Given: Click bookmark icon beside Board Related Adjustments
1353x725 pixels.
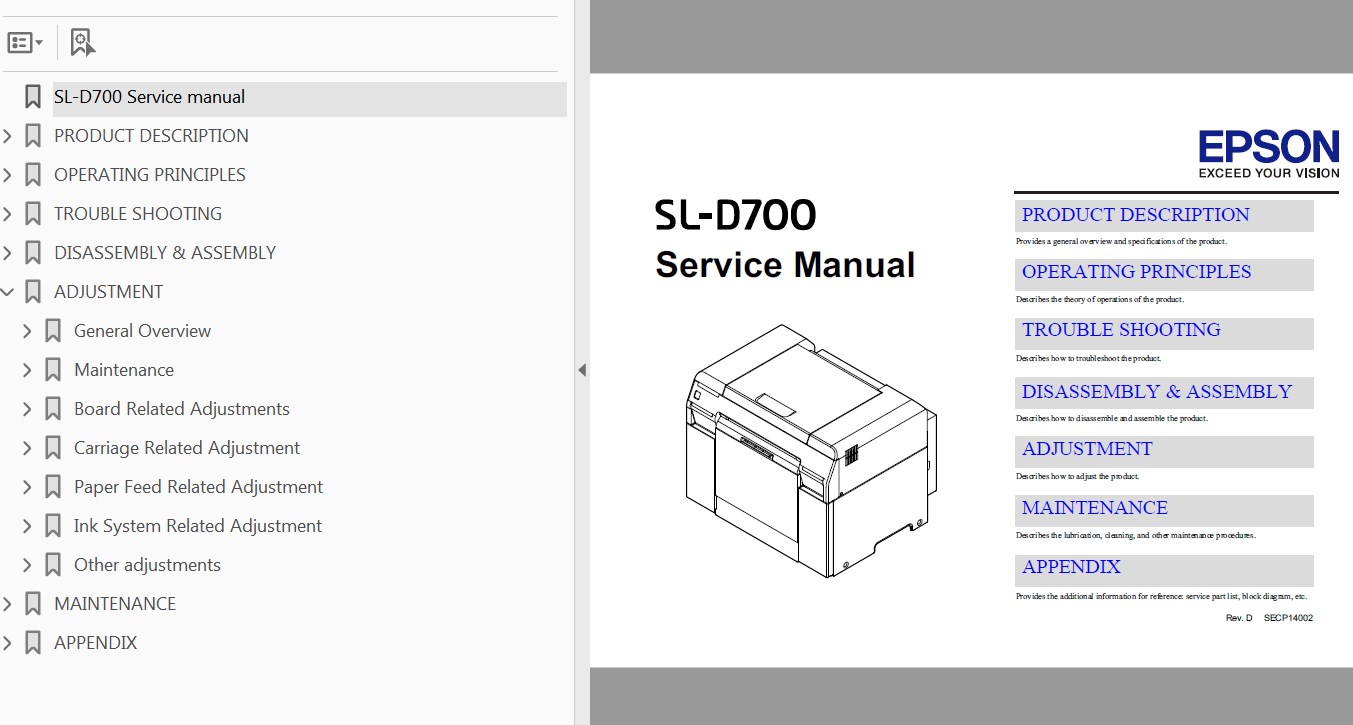Looking at the screenshot, I should point(53,409).
